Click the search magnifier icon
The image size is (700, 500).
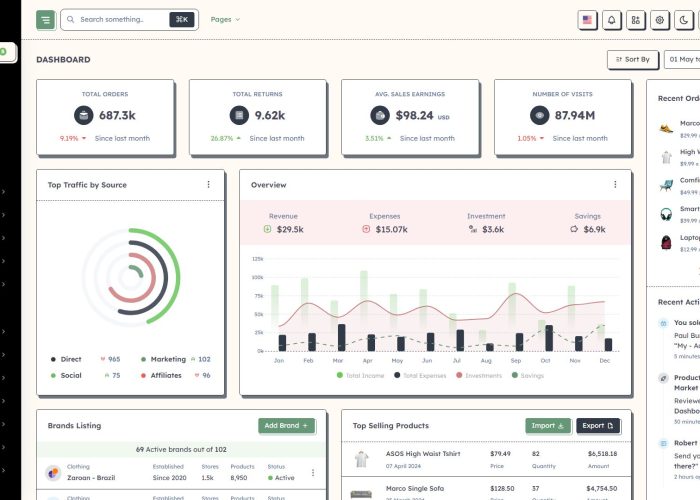71,20
